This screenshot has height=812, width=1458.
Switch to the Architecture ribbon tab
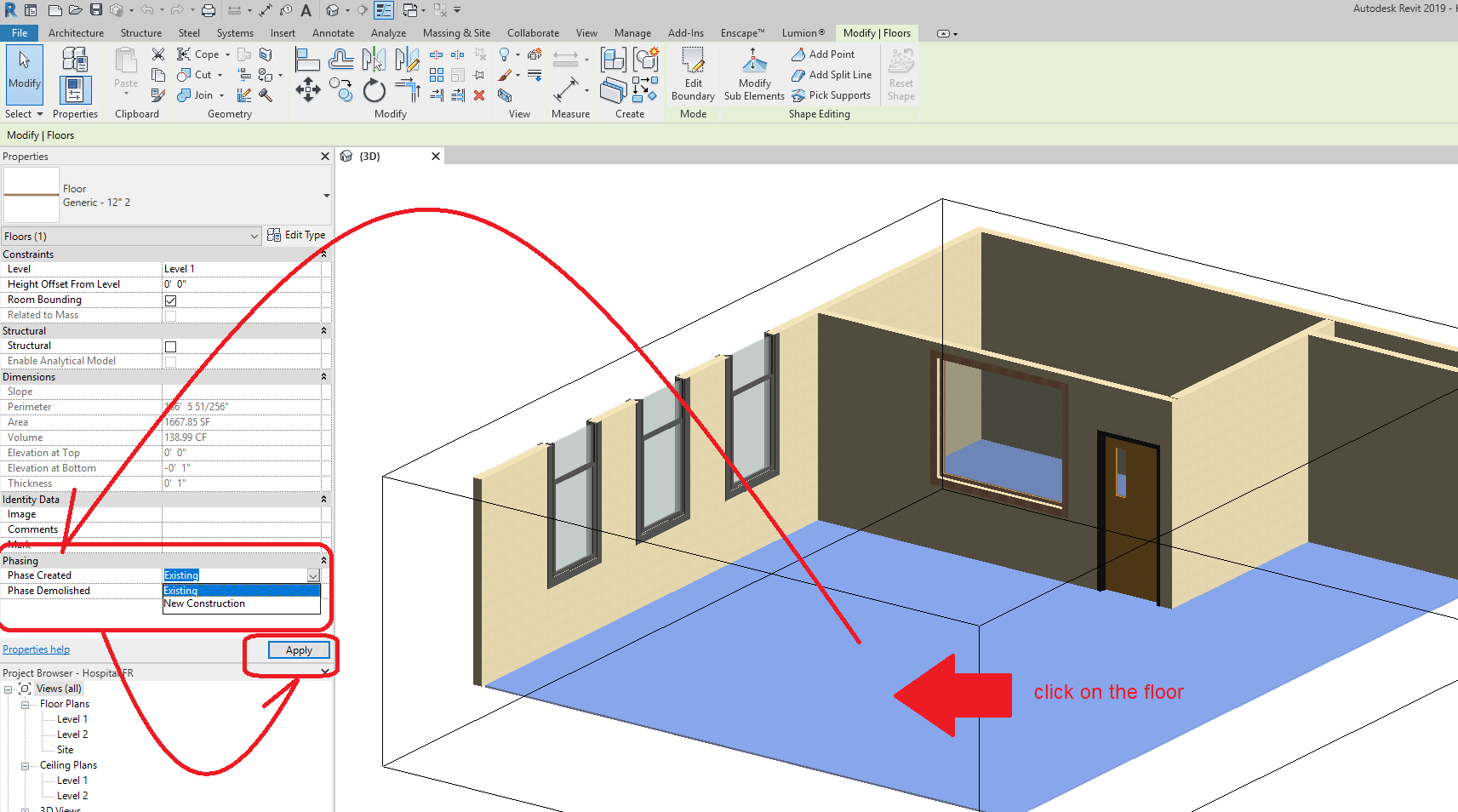[x=76, y=33]
